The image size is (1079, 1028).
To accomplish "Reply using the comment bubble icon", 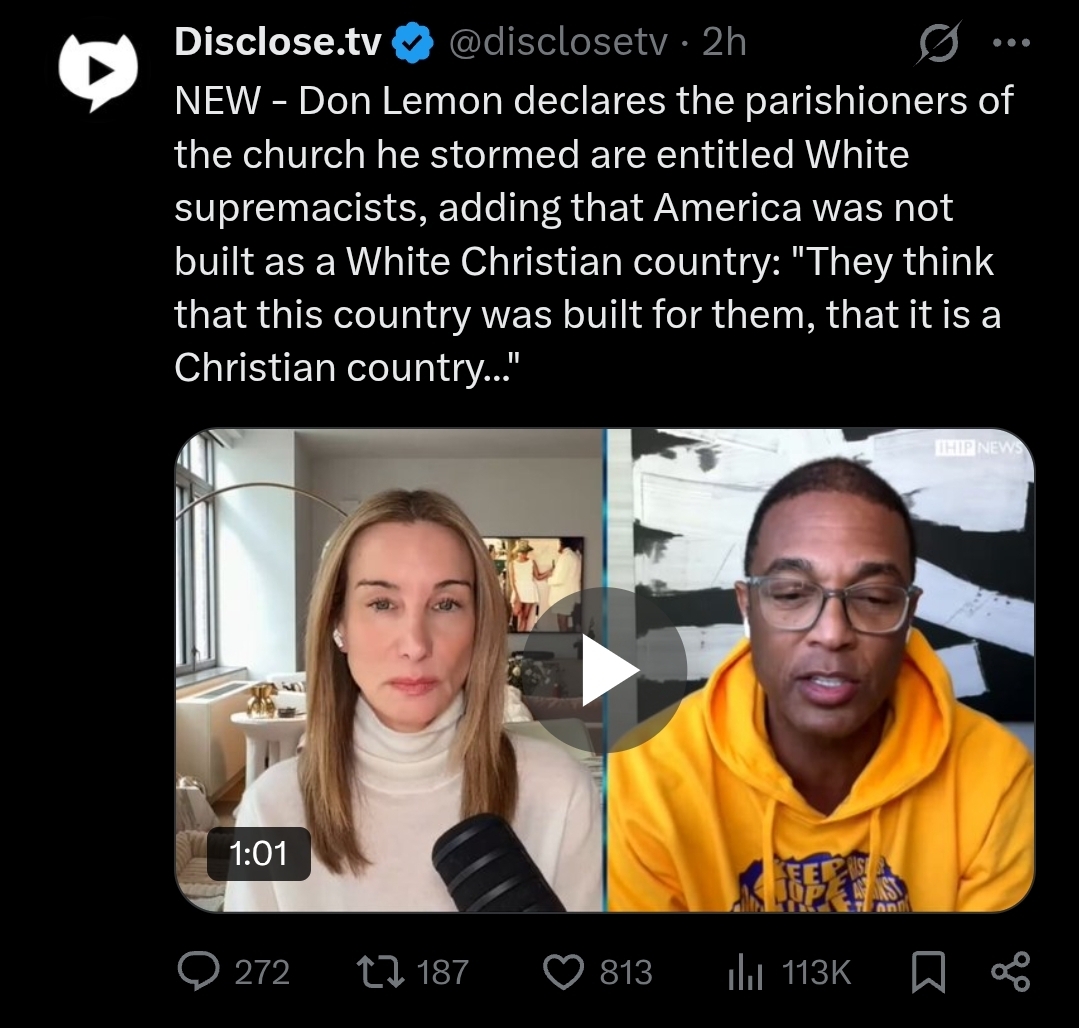I will pos(199,971).
